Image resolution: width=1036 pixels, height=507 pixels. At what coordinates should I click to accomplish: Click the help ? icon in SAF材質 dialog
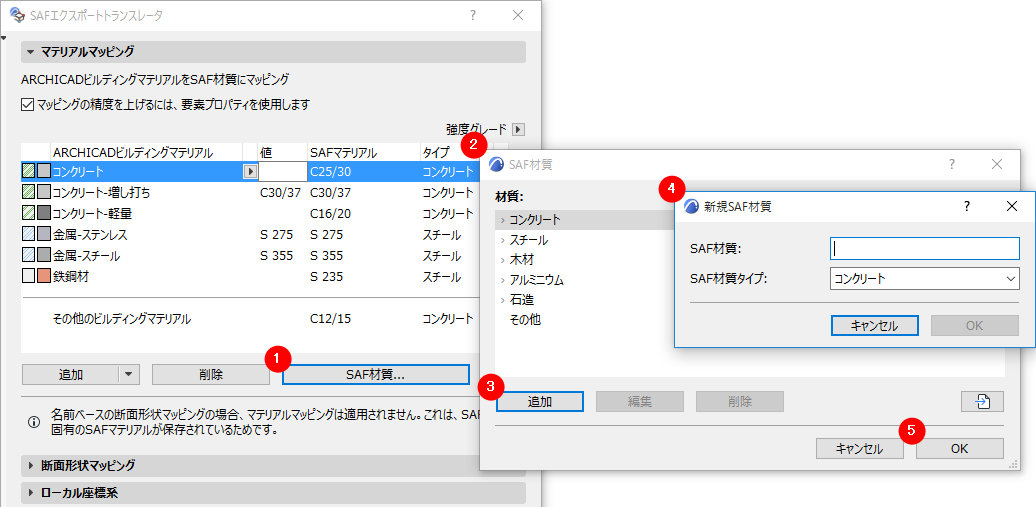(x=952, y=164)
